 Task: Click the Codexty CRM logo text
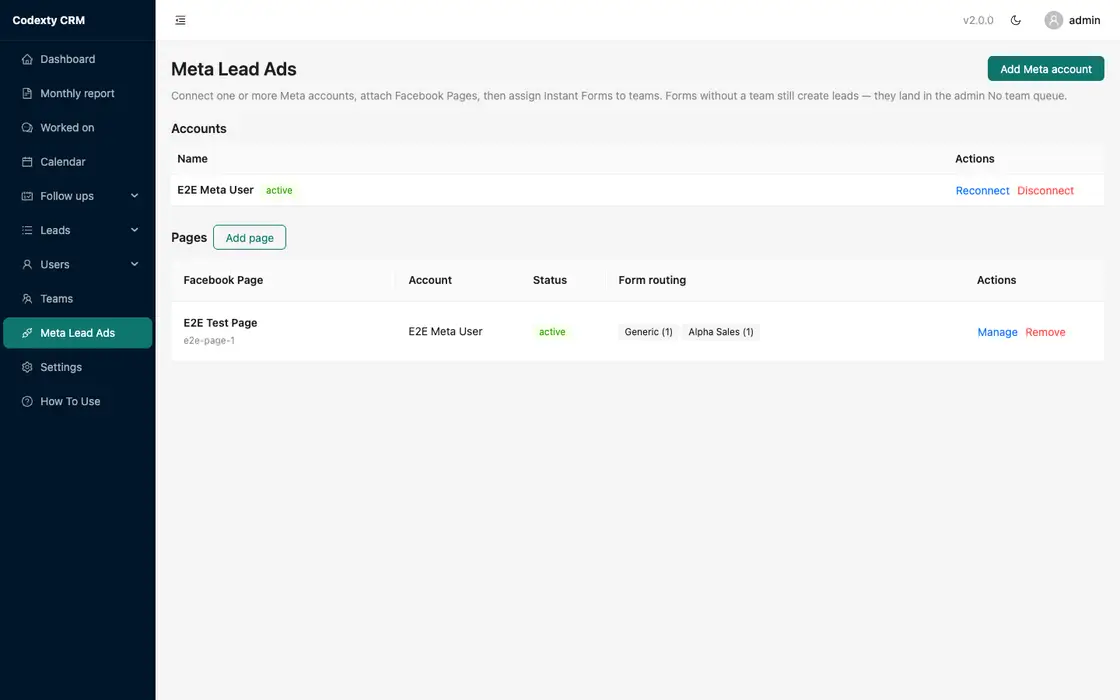(49, 20)
